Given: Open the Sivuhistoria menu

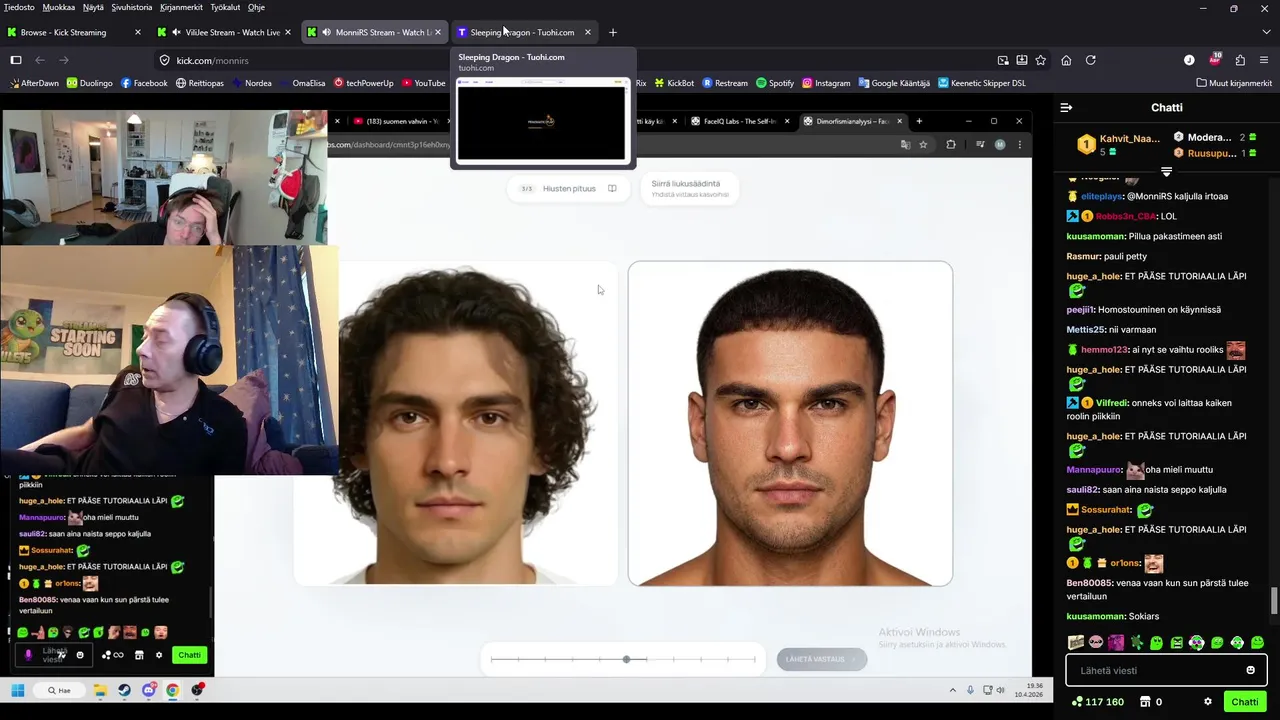Looking at the screenshot, I should (x=132, y=7).
